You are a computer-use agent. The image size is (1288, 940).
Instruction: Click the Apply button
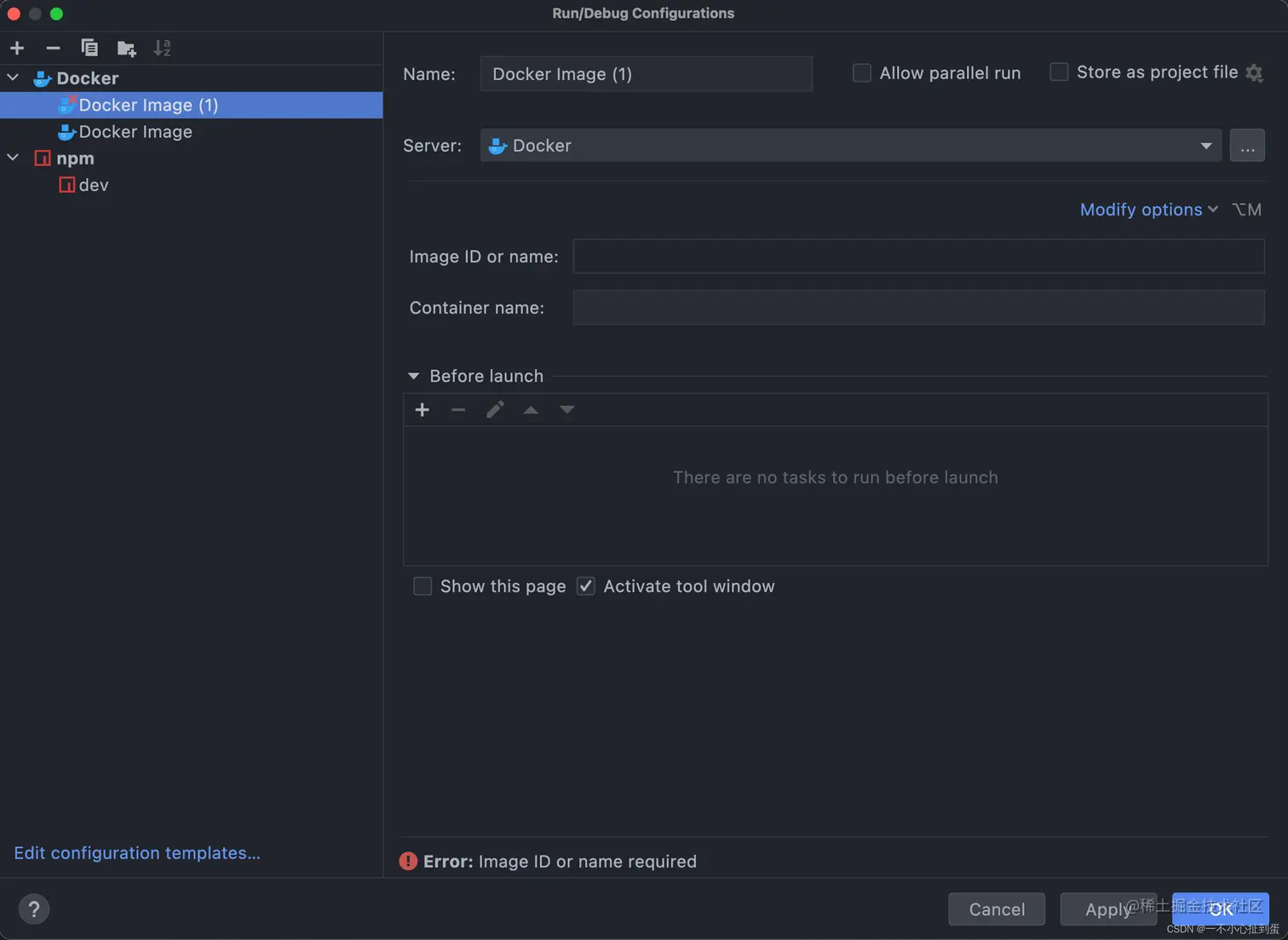(1108, 909)
